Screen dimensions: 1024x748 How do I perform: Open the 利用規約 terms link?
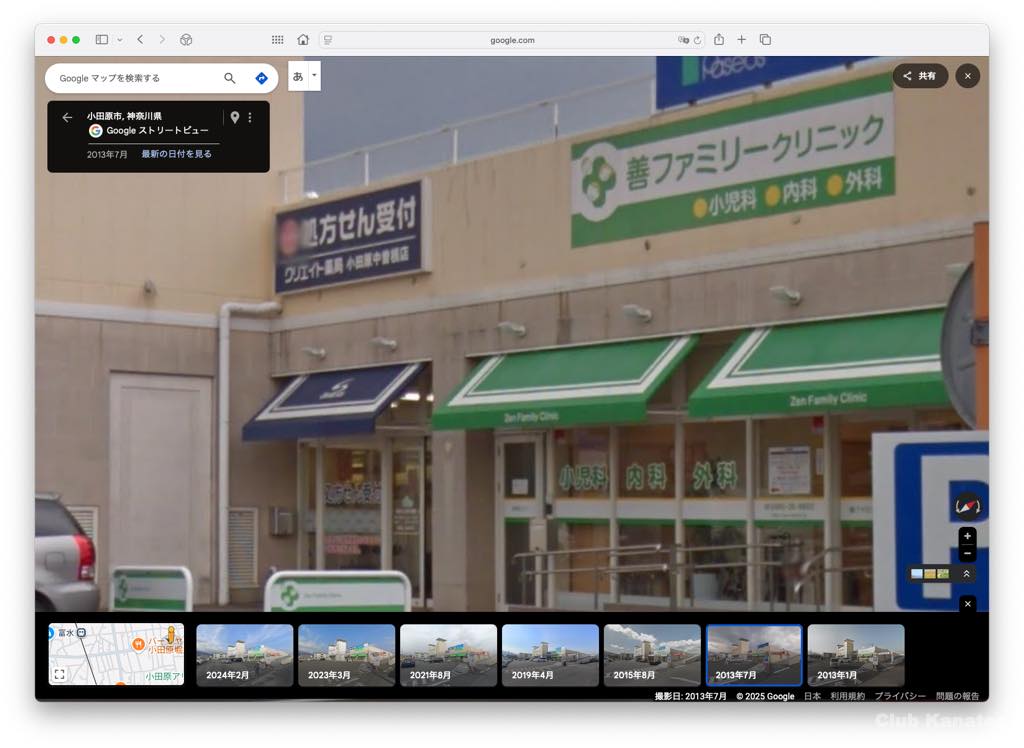[848, 696]
